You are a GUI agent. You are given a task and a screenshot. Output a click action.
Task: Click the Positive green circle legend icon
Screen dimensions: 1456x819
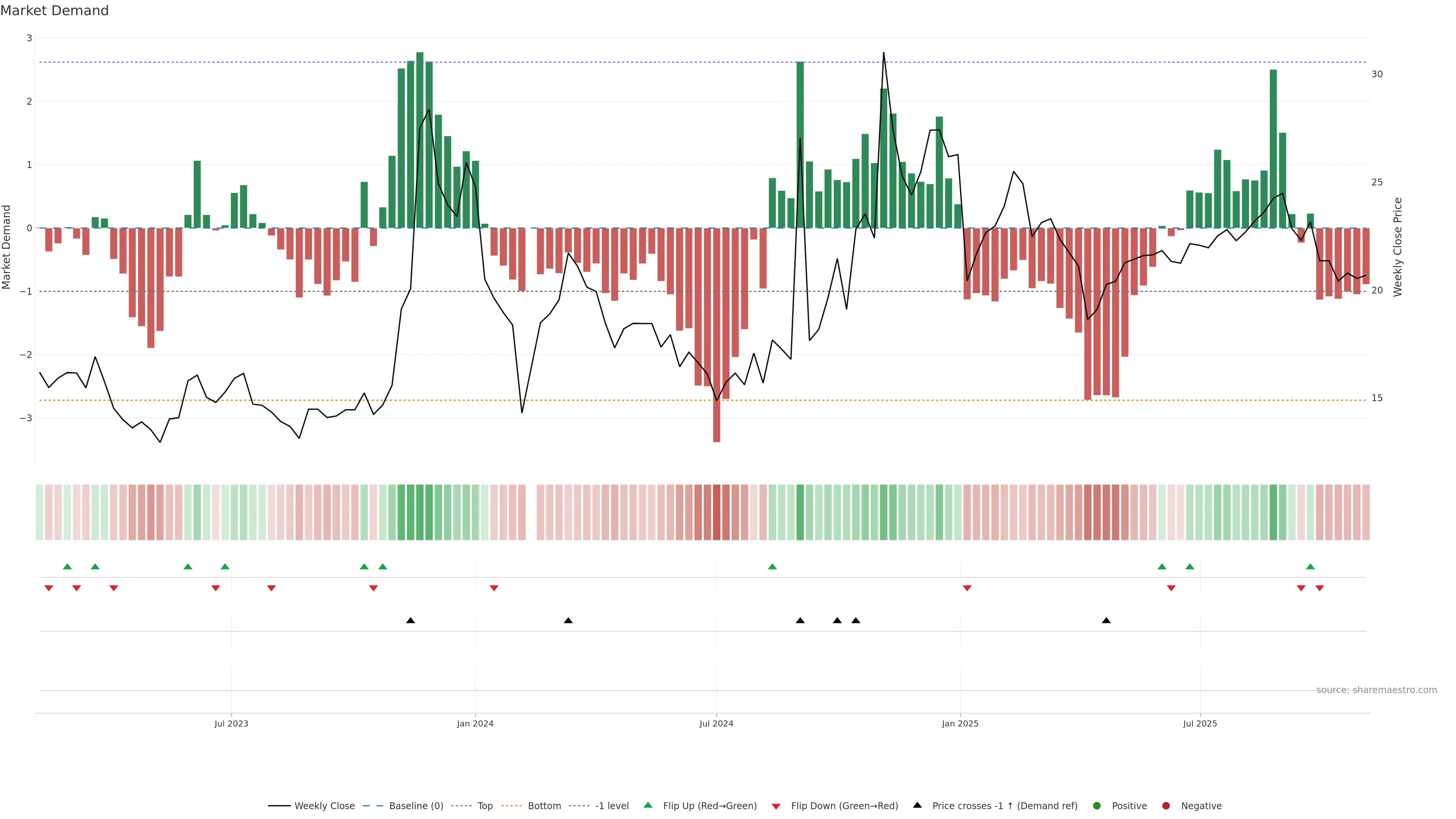pyautogui.click(x=1097, y=806)
